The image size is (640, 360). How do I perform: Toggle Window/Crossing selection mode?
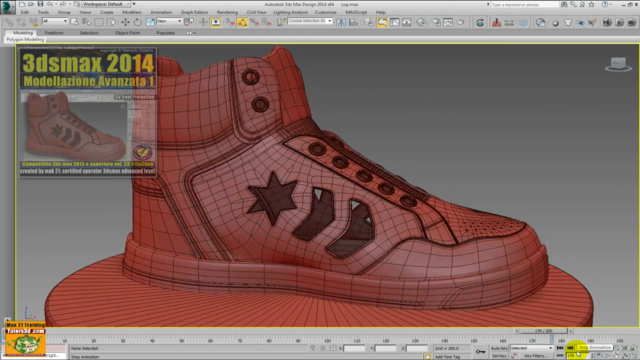click(111, 22)
